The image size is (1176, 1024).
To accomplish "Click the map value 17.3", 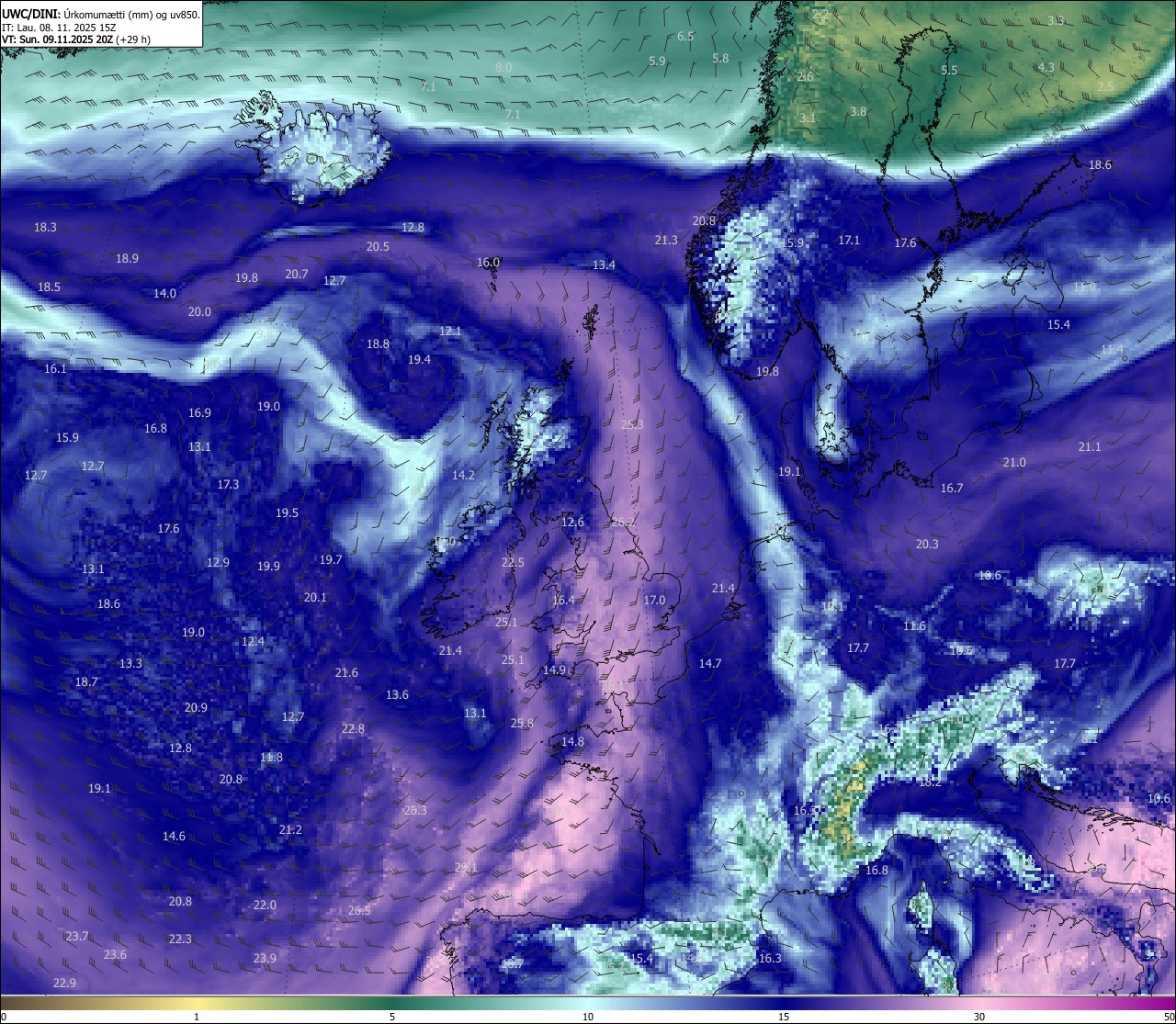I will [228, 485].
